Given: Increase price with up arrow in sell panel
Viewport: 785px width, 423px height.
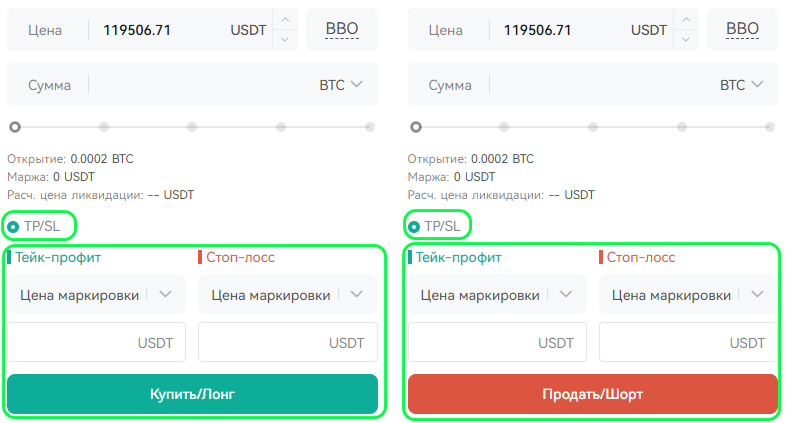Looking at the screenshot, I should (x=686, y=20).
